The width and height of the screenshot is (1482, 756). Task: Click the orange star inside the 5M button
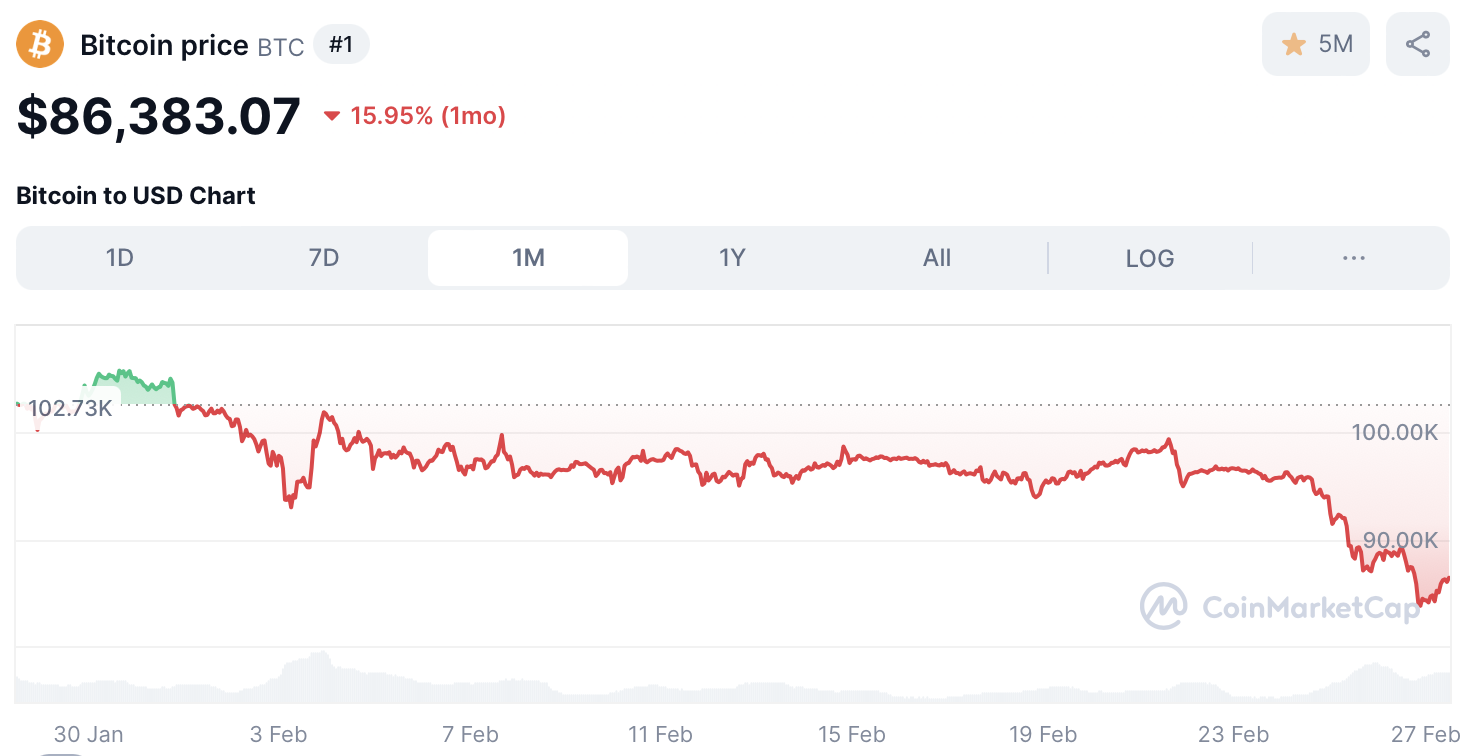pyautogui.click(x=1293, y=43)
